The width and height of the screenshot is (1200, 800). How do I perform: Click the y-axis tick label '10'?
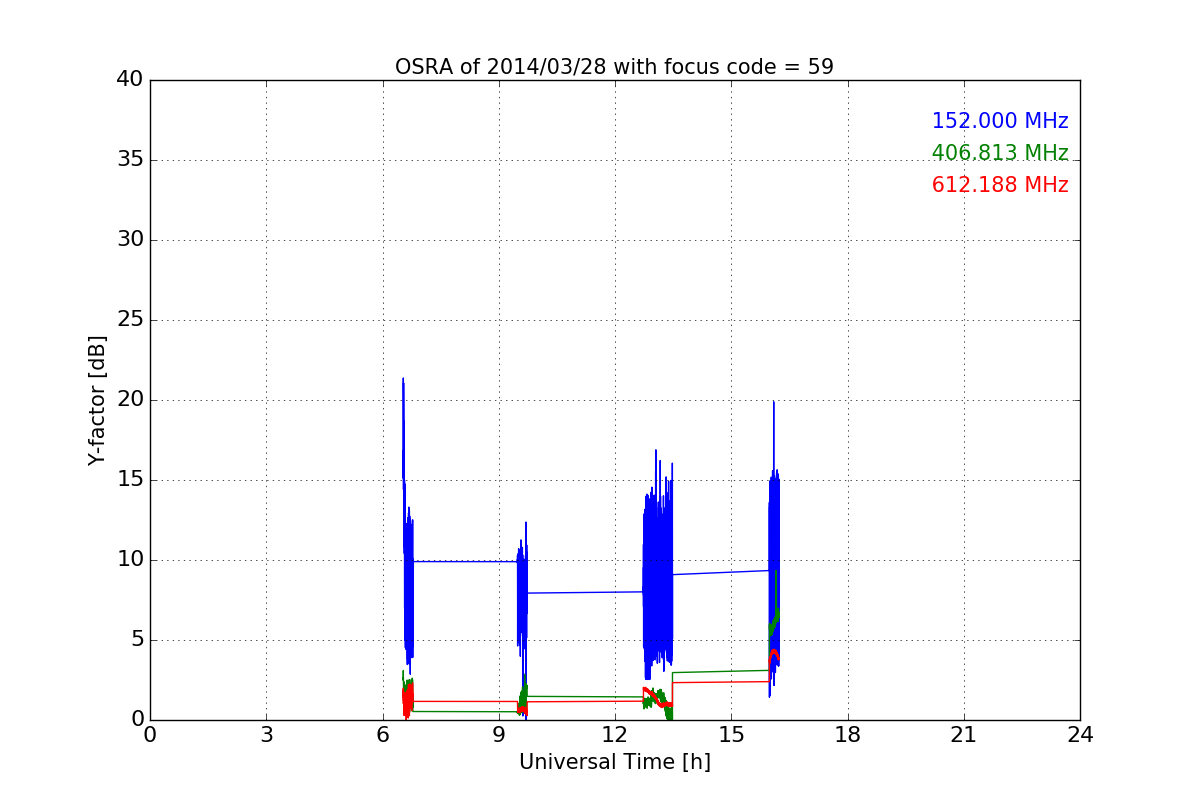tap(130, 560)
